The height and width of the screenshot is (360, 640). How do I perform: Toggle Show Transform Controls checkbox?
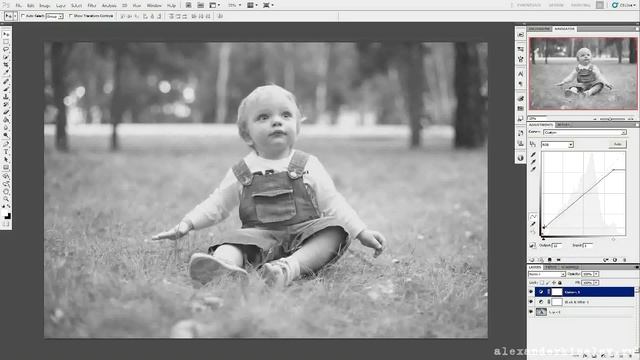pyautogui.click(x=71, y=16)
